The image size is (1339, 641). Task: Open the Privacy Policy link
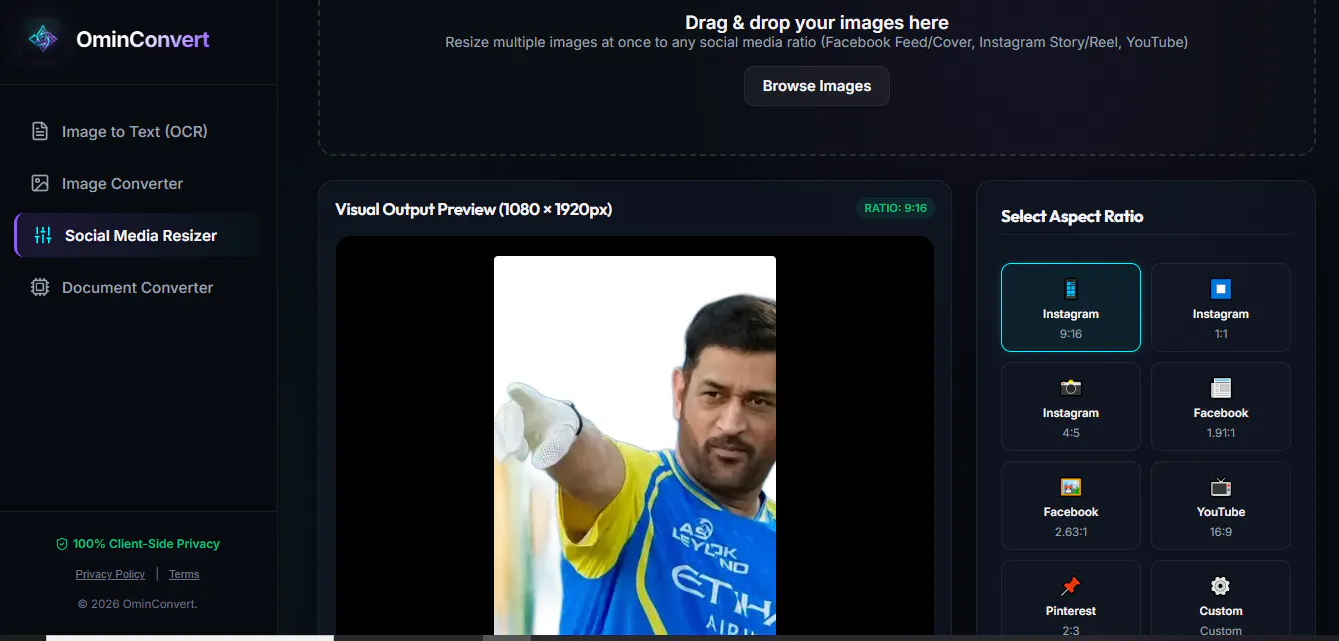click(x=110, y=574)
